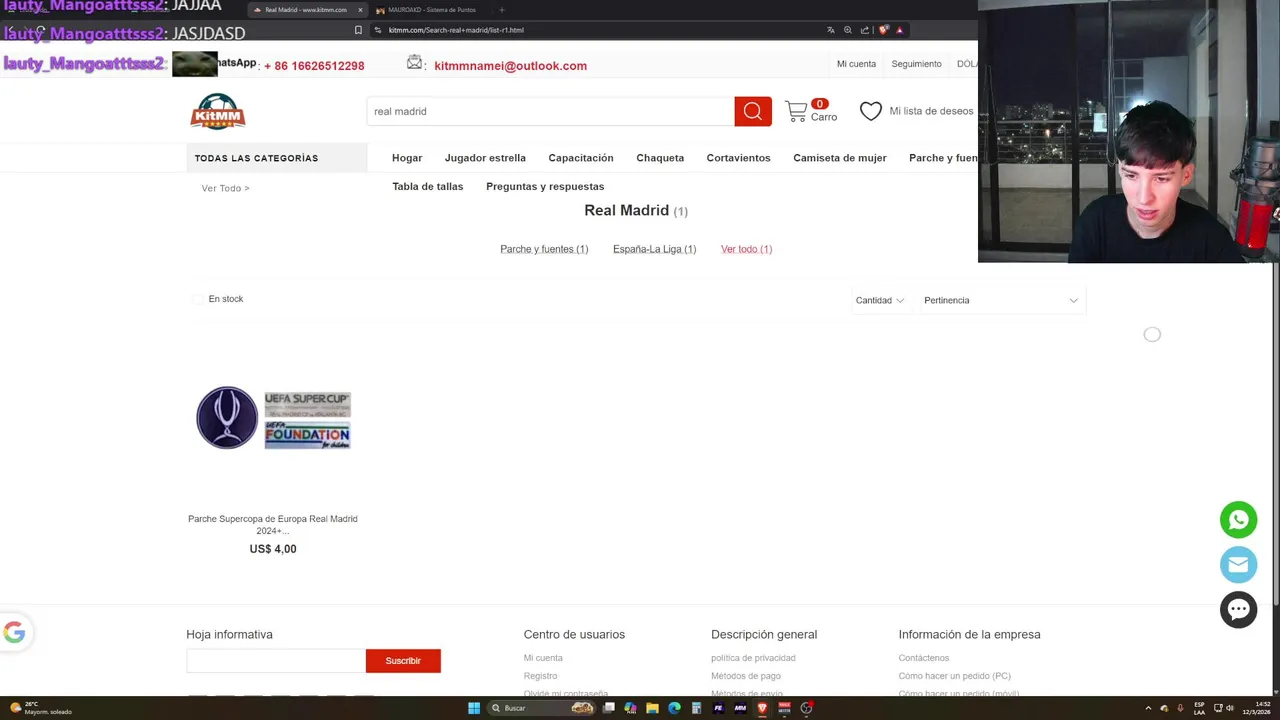Click the bookmark icon in the address bar
The height and width of the screenshot is (720, 1280).
tap(358, 30)
